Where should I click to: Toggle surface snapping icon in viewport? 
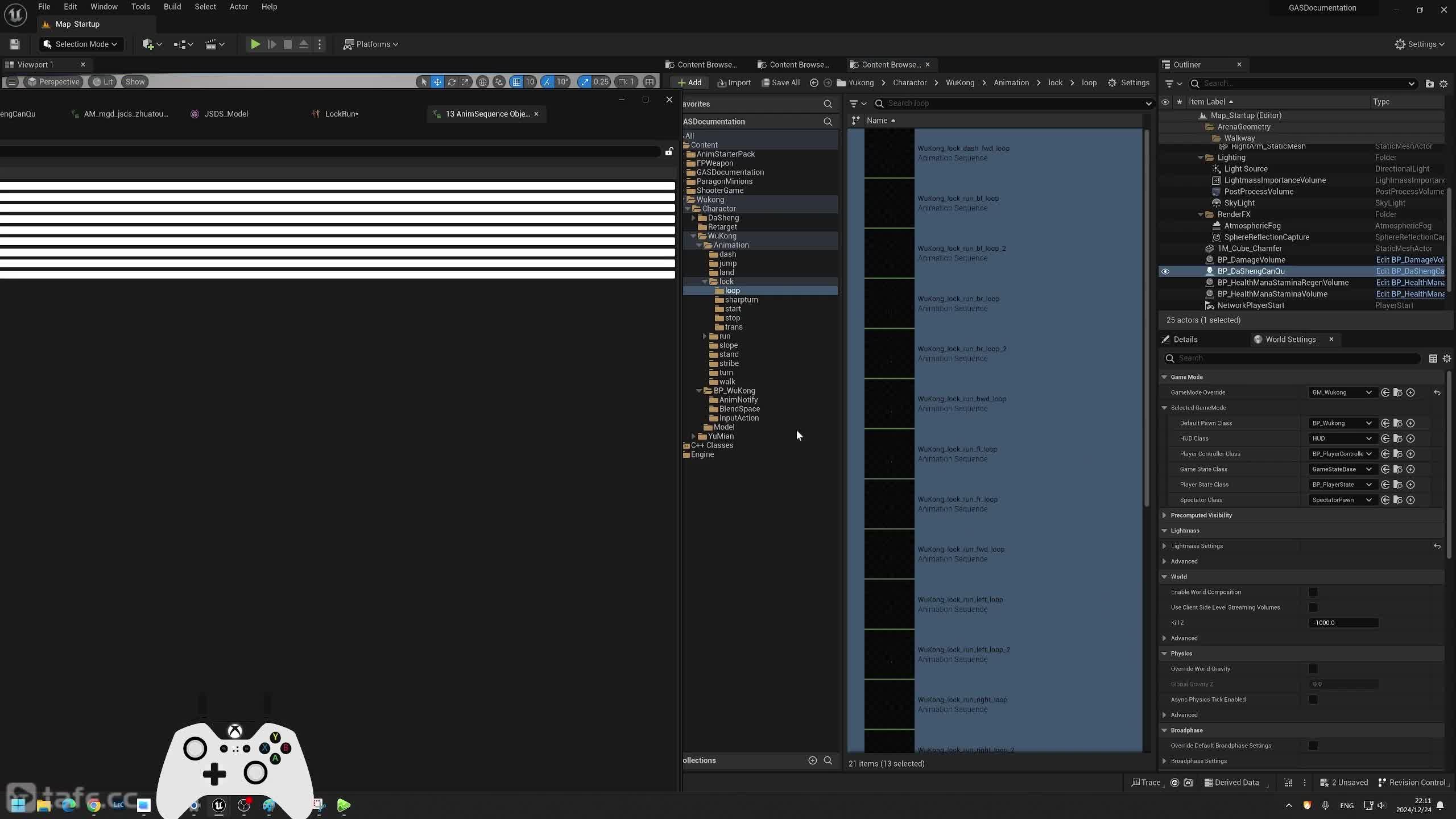pyautogui.click(x=499, y=82)
